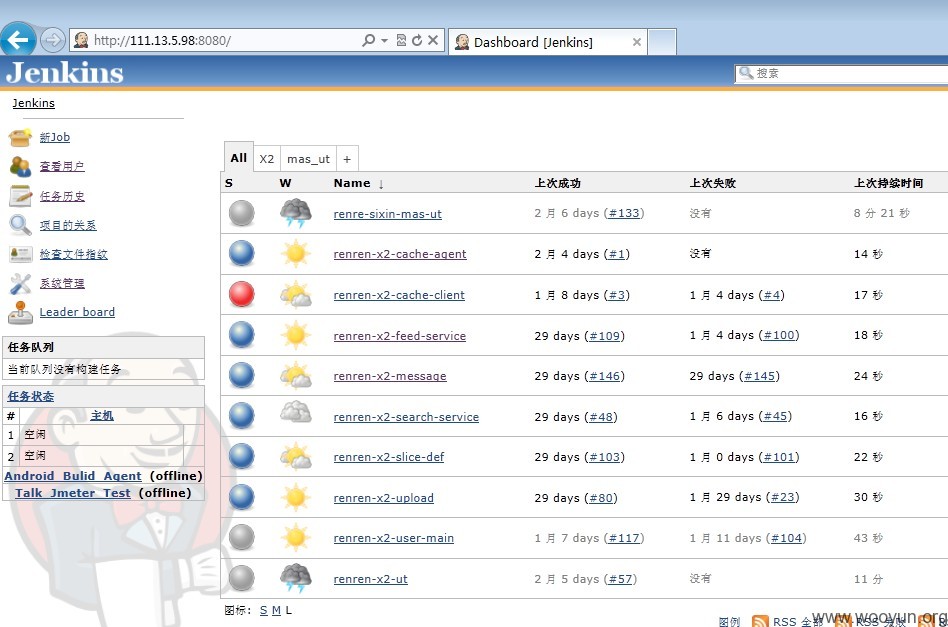Click storm weather icon for renren-x2-ut

coord(296,578)
